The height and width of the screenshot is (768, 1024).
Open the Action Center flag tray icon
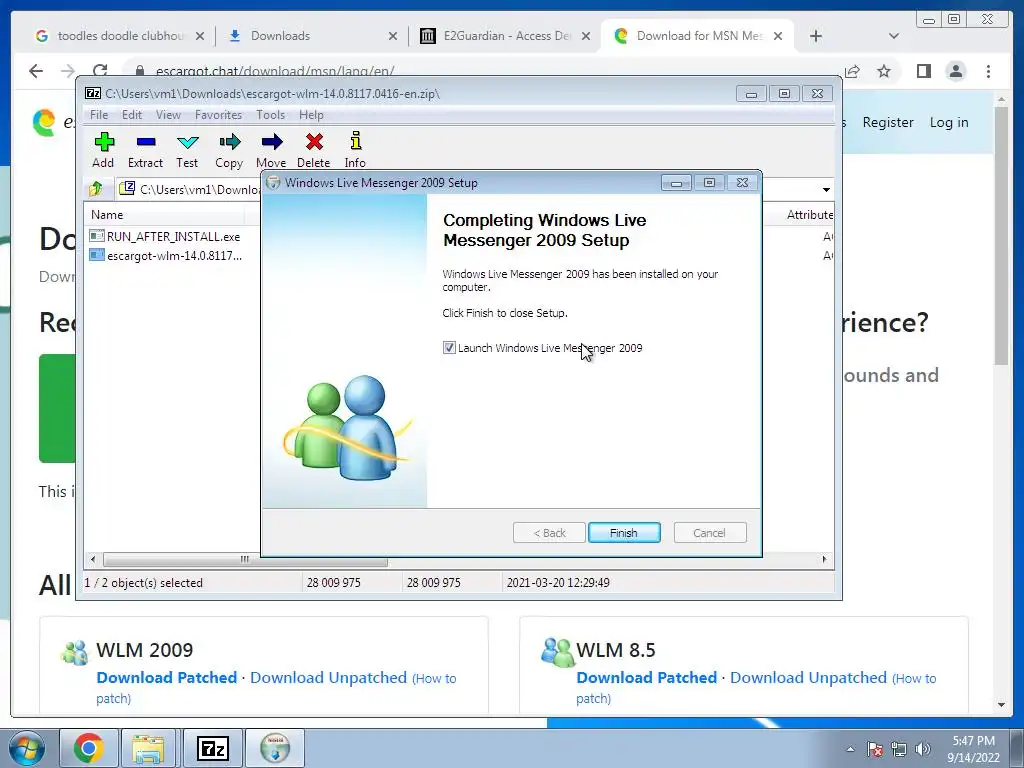(875, 749)
